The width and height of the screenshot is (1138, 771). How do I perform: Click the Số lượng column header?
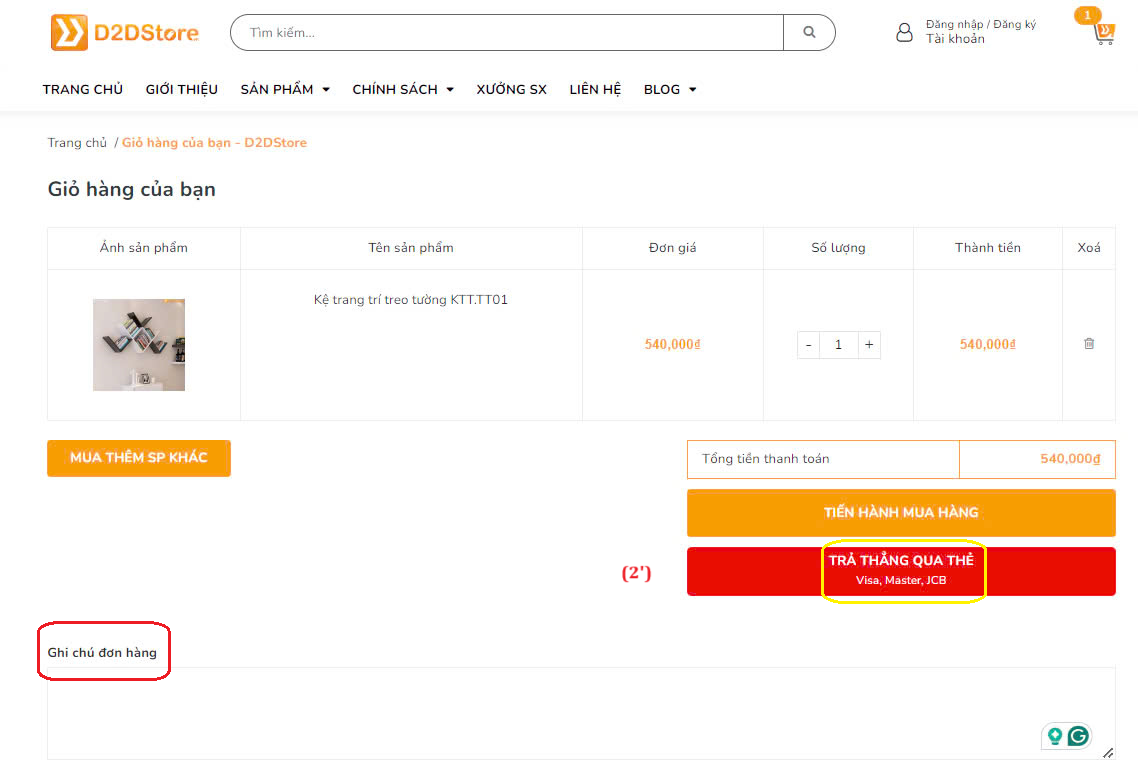click(x=838, y=248)
